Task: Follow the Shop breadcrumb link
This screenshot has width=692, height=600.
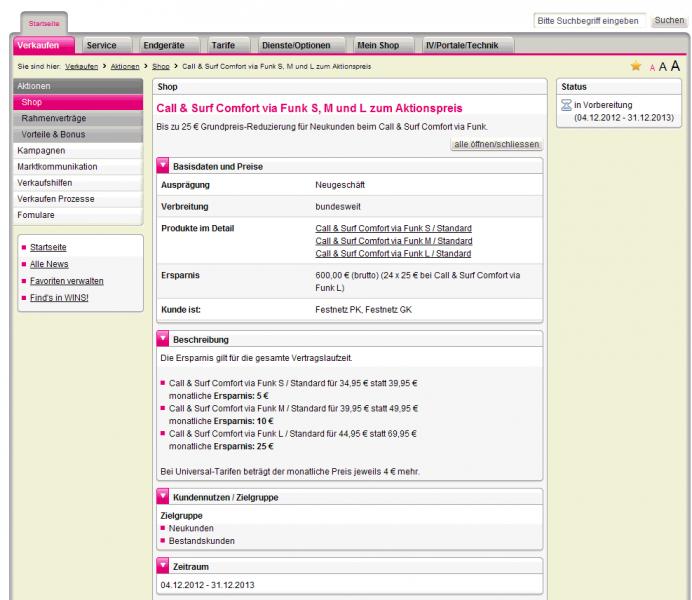Action: [x=161, y=67]
